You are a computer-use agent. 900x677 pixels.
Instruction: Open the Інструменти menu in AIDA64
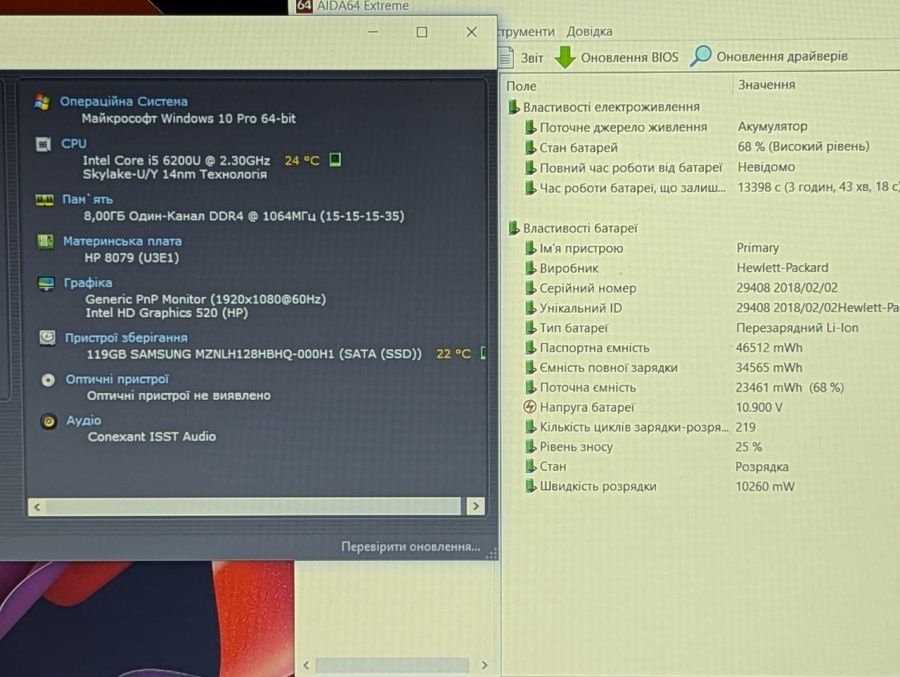[x=526, y=31]
